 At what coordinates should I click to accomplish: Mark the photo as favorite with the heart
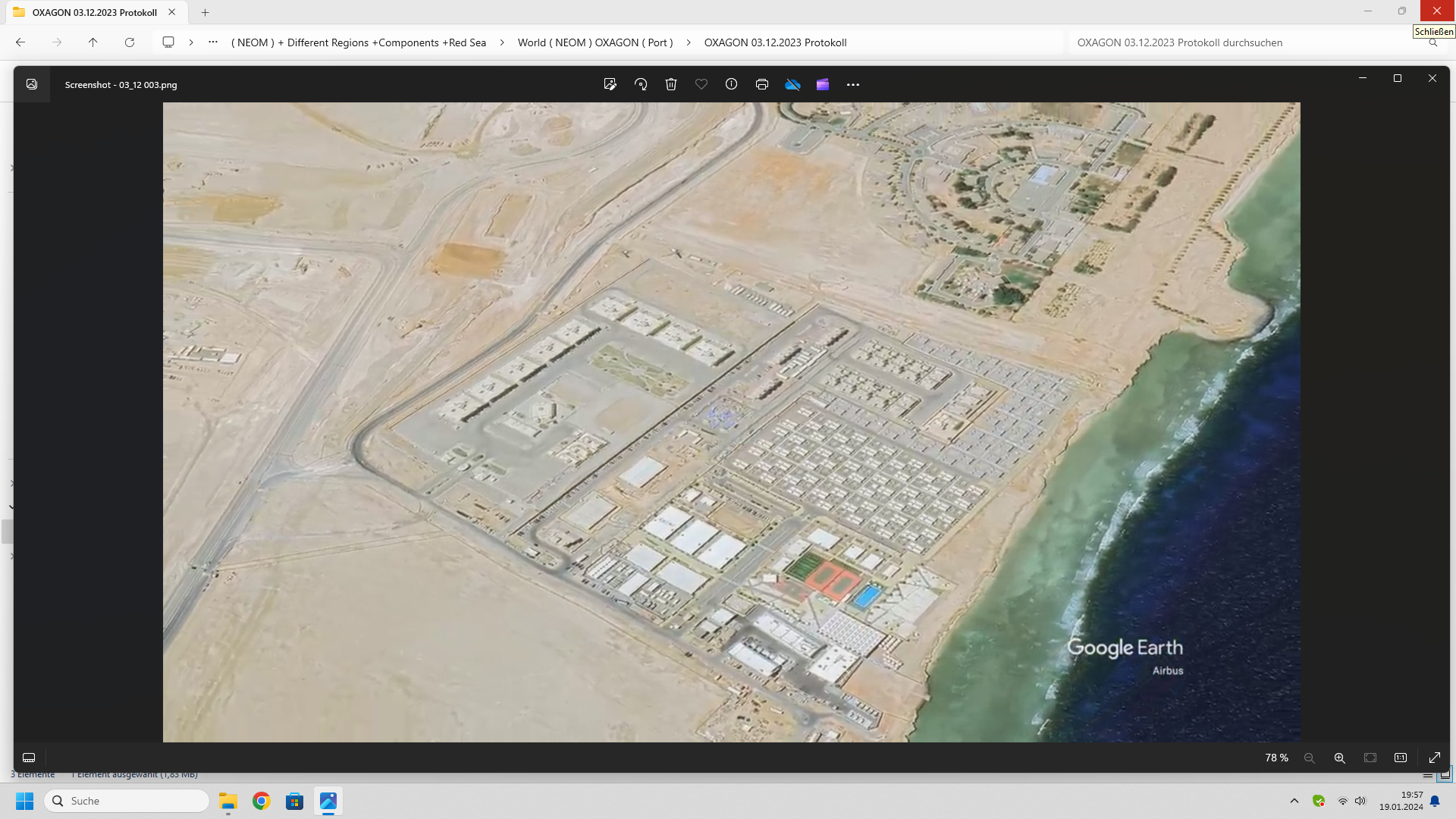click(701, 84)
